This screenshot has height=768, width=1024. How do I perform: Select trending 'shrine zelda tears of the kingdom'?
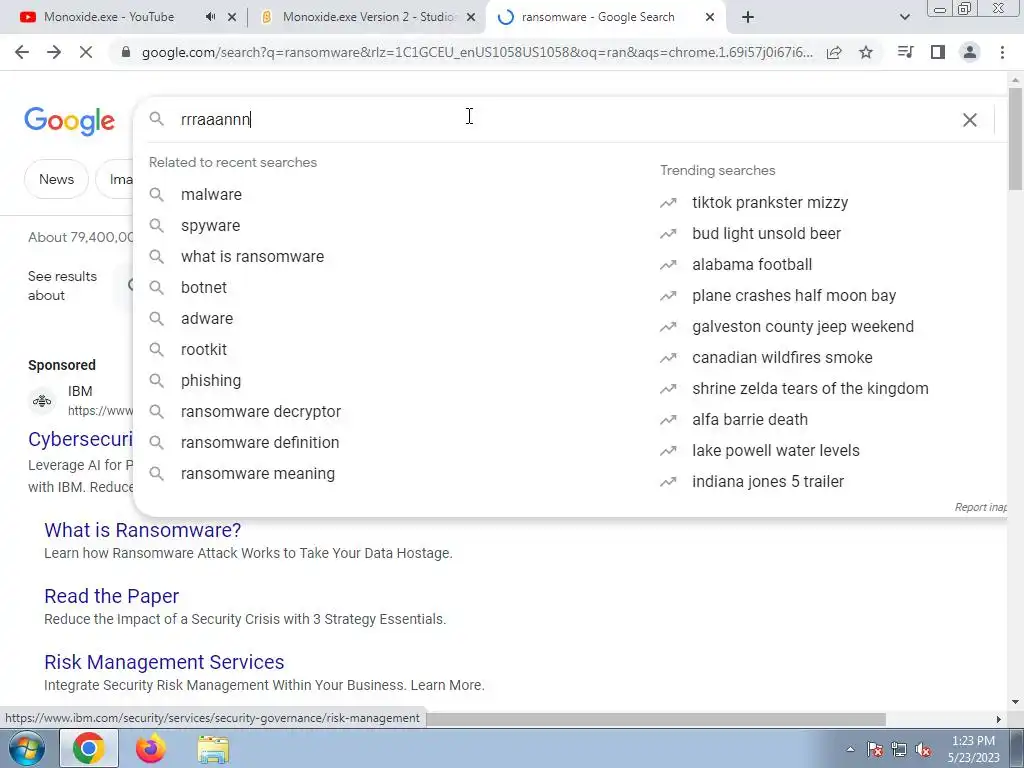(x=810, y=389)
